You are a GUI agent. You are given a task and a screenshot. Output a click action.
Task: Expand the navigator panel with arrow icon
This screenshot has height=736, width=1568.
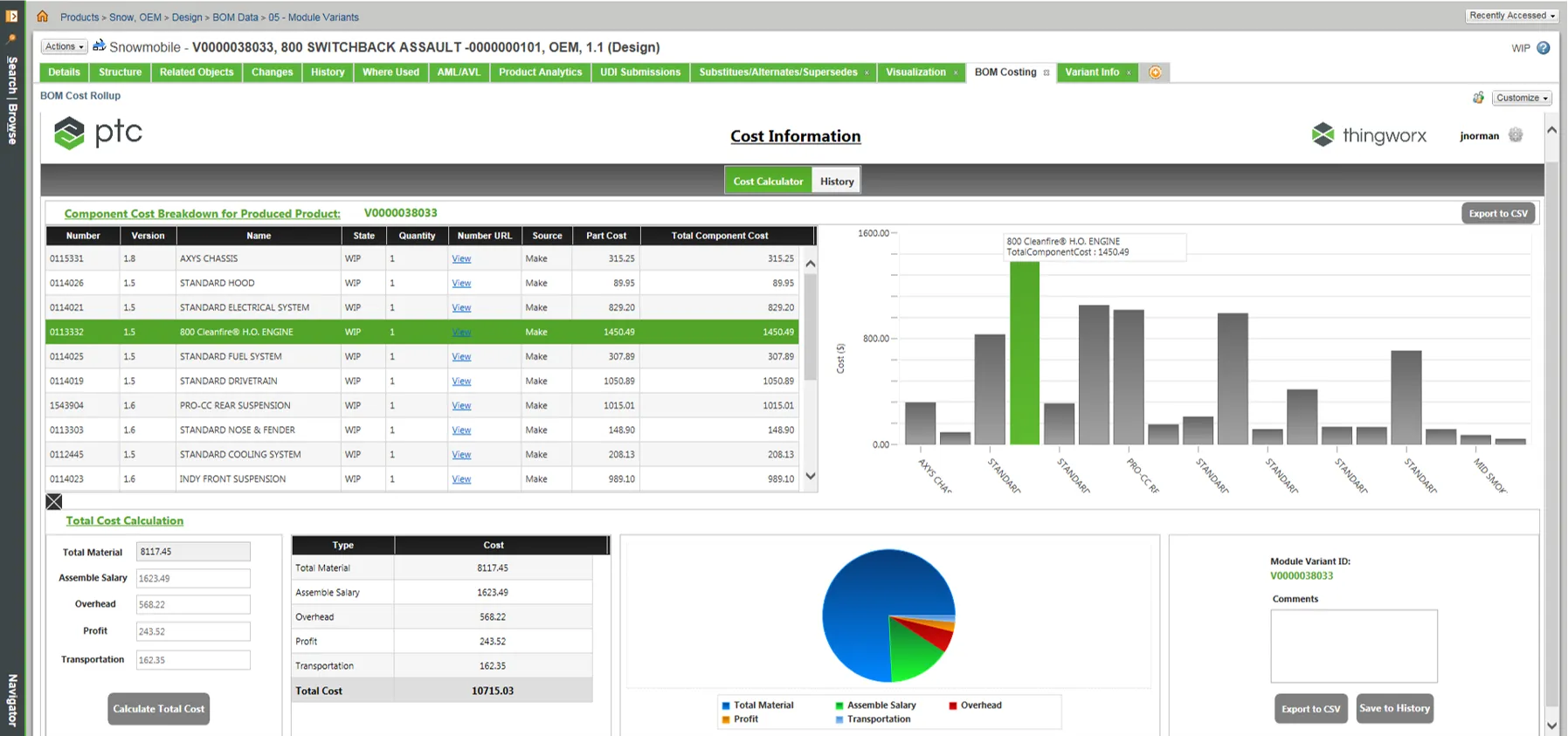[x=11, y=16]
